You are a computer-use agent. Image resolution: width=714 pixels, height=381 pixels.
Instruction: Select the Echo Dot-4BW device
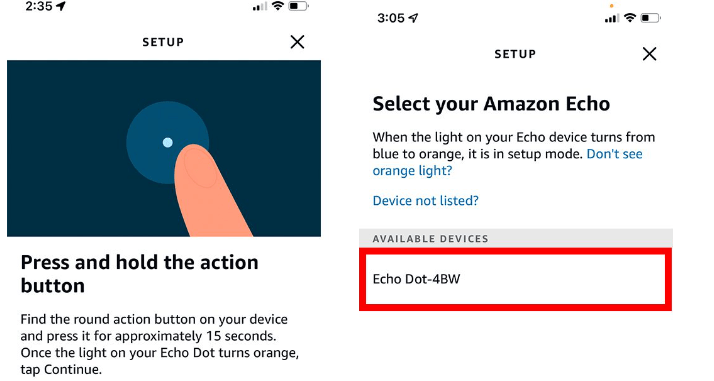[x=515, y=279]
